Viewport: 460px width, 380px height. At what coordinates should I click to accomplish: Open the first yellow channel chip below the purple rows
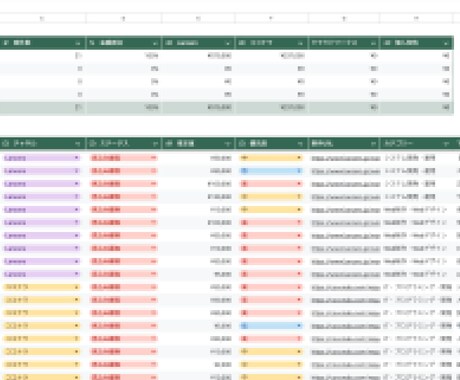(x=42, y=287)
